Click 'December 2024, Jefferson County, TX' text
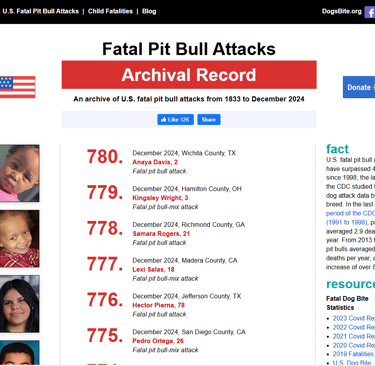Screen dimensions: 375x366 pyautogui.click(x=187, y=296)
